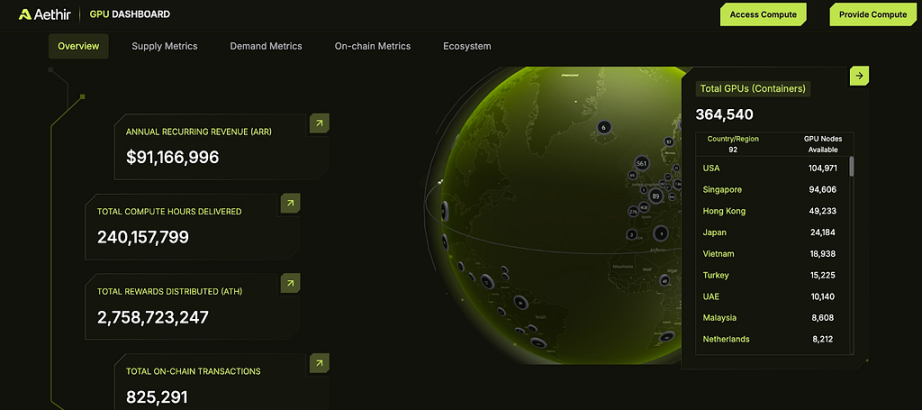Viewport: 922px width, 410px height.
Task: Click the country list scrollbar thumb
Action: pyautogui.click(x=851, y=166)
